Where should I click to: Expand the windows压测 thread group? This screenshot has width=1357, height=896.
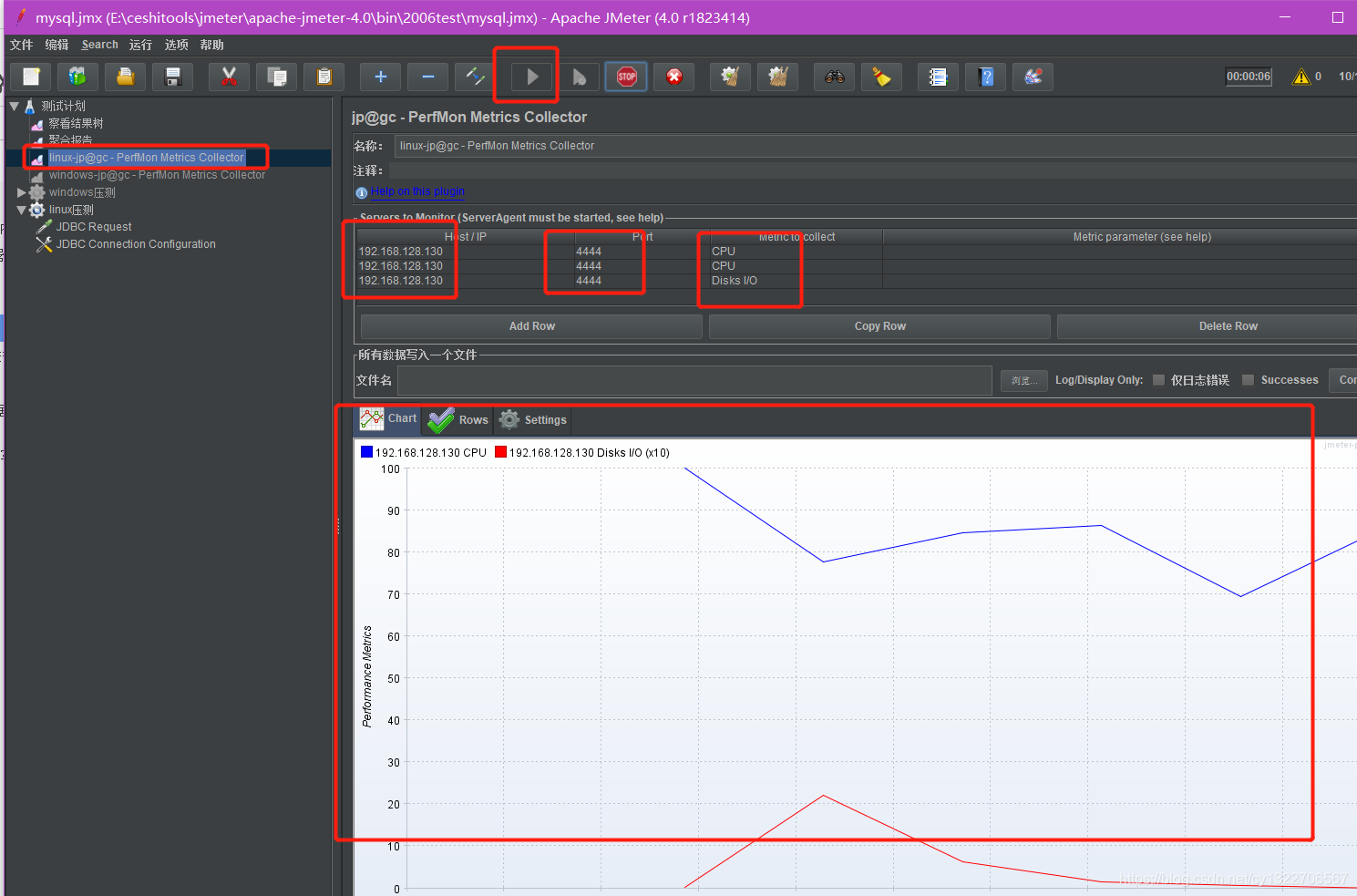click(22, 192)
